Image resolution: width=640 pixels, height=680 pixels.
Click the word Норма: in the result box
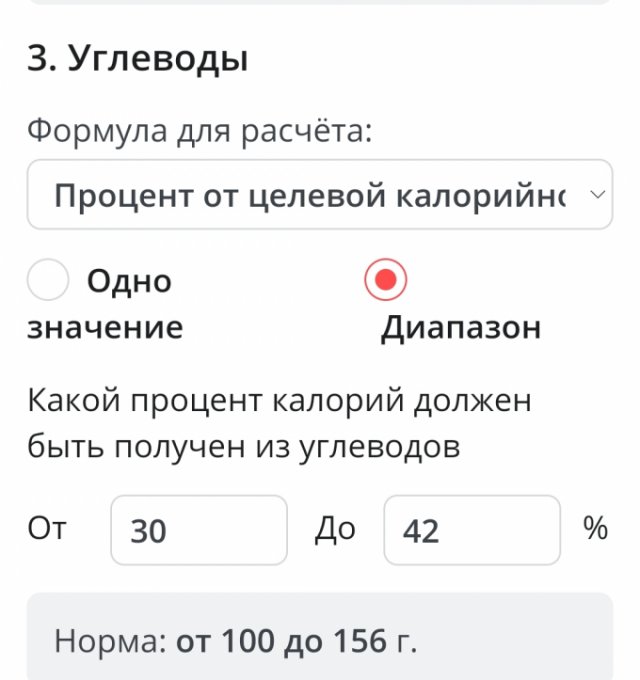tap(110, 642)
